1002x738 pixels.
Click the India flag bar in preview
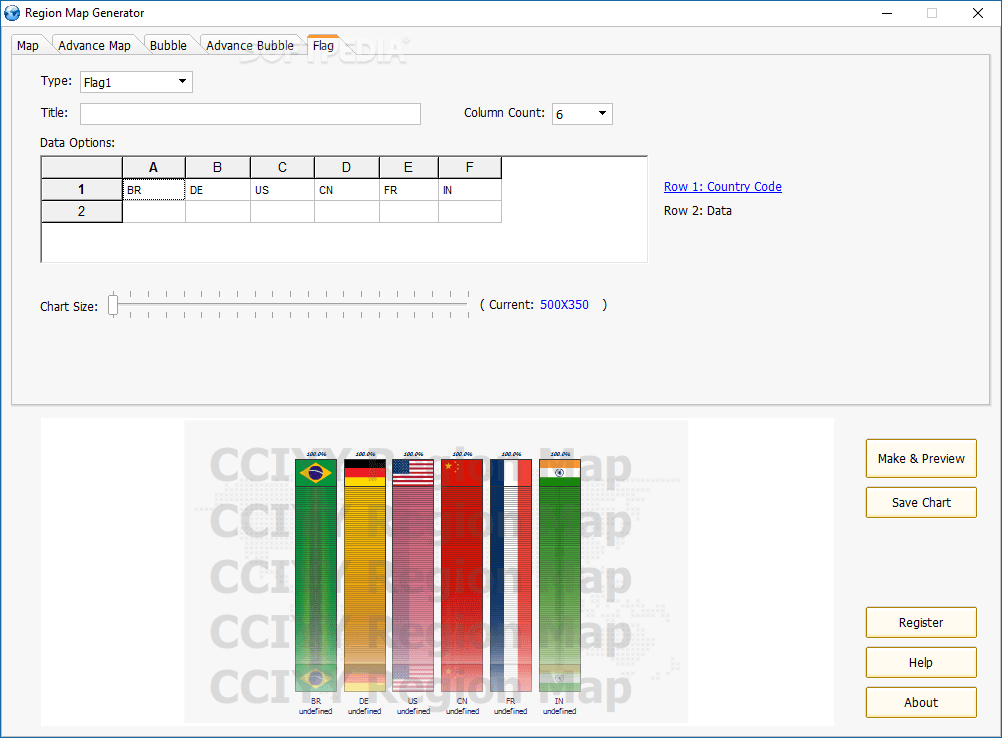(560, 575)
